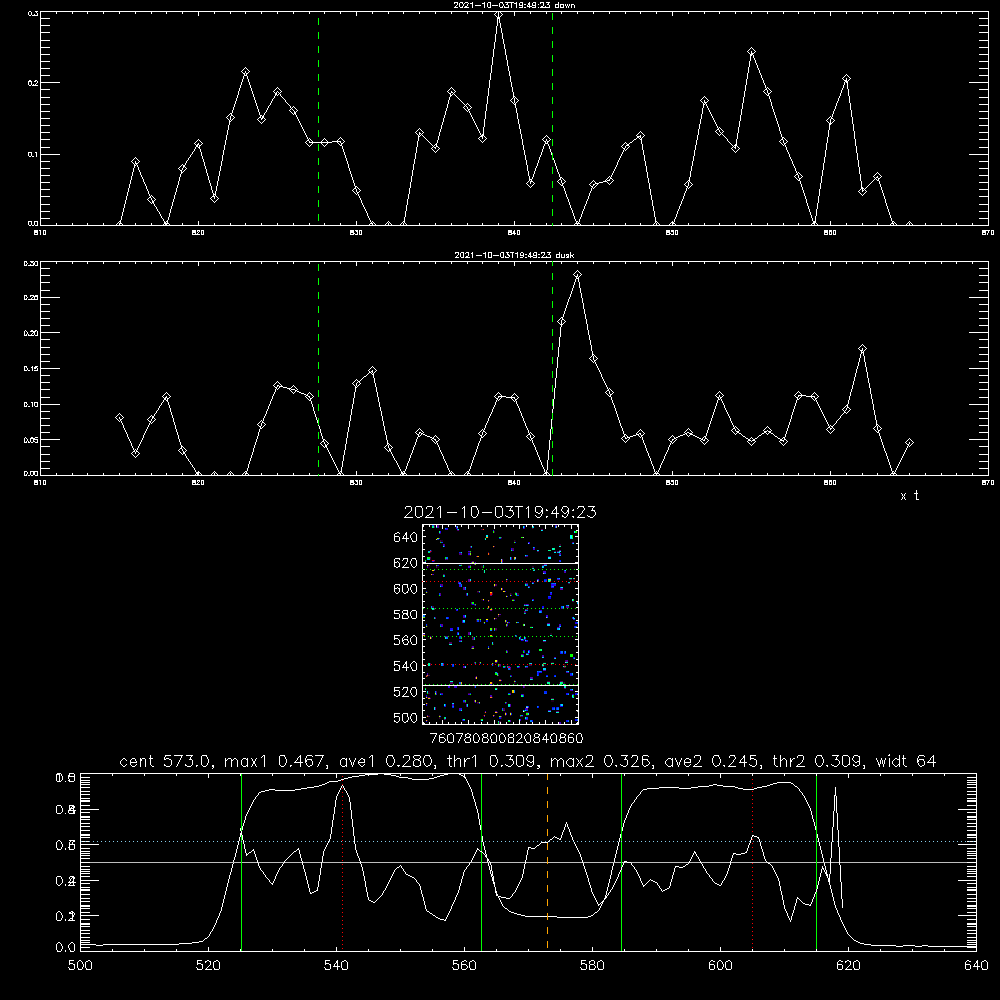Click the orange dashed center line in the bottom plot
Screen dimensions: 1000x1000
(547, 861)
